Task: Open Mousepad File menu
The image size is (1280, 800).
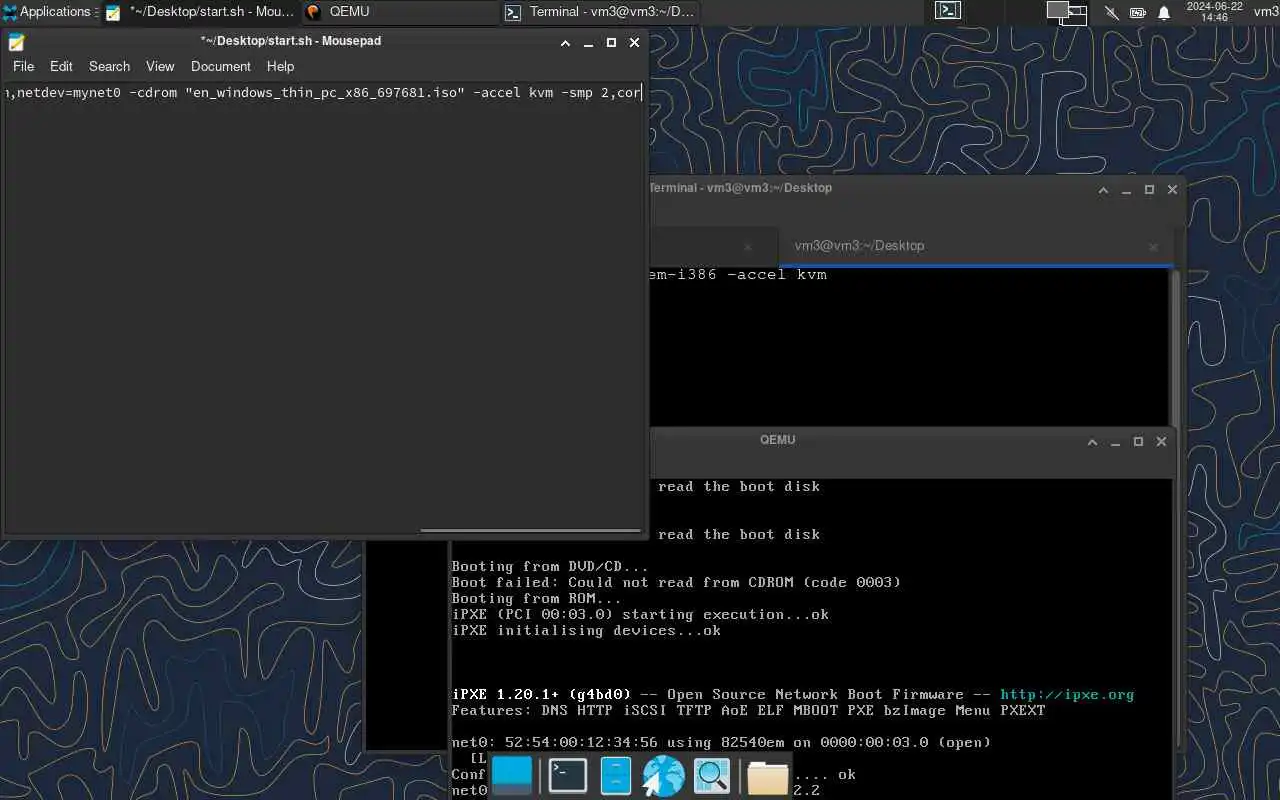Action: (23, 66)
